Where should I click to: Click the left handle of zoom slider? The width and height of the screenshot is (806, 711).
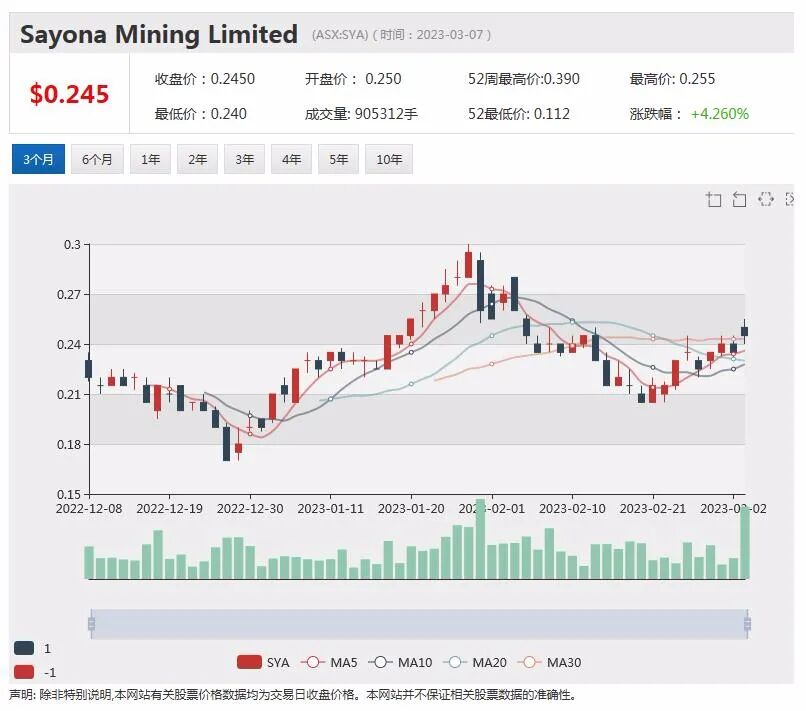coord(91,624)
